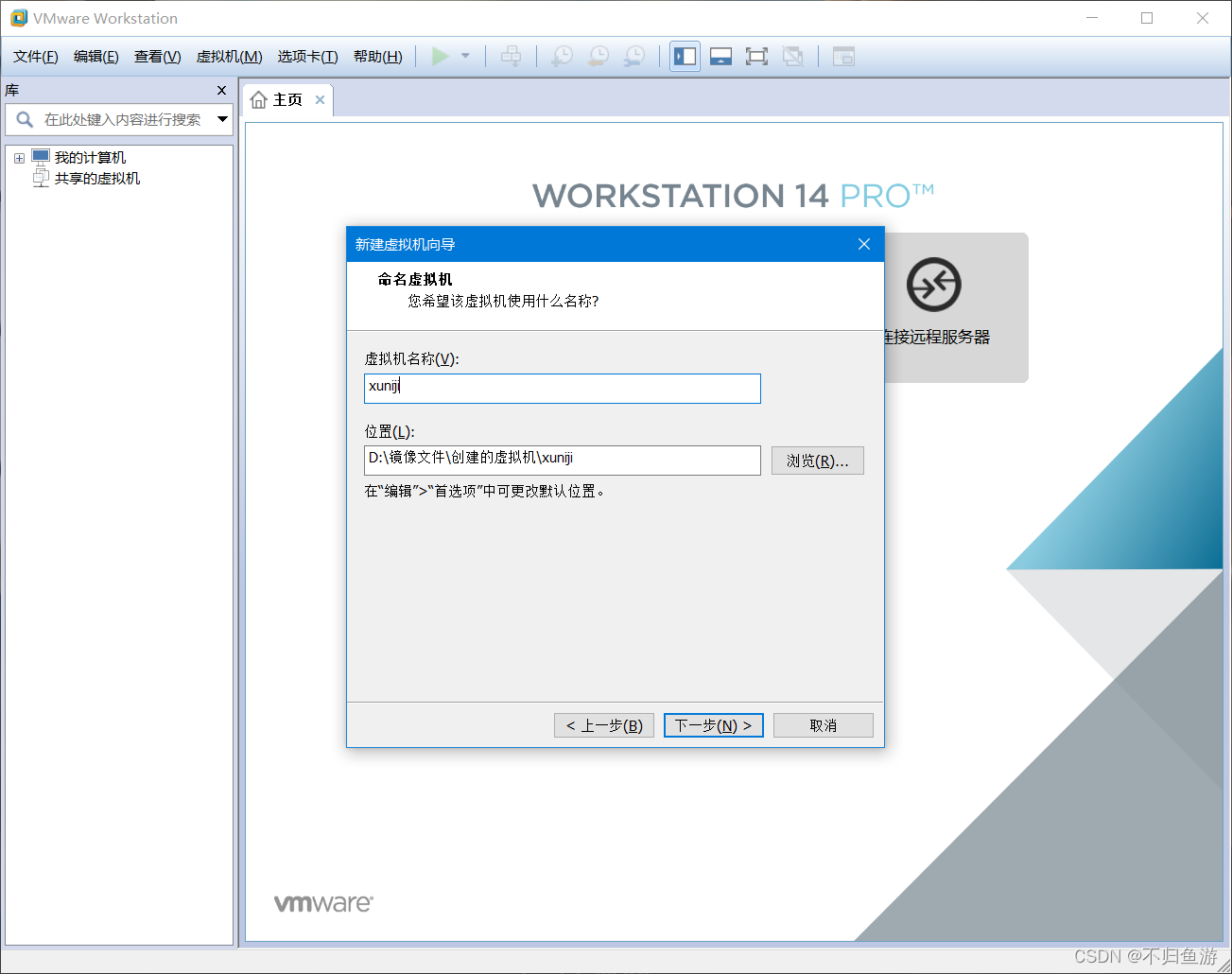Click the power on play icon
Screen dimensions: 1232x974
coord(440,57)
